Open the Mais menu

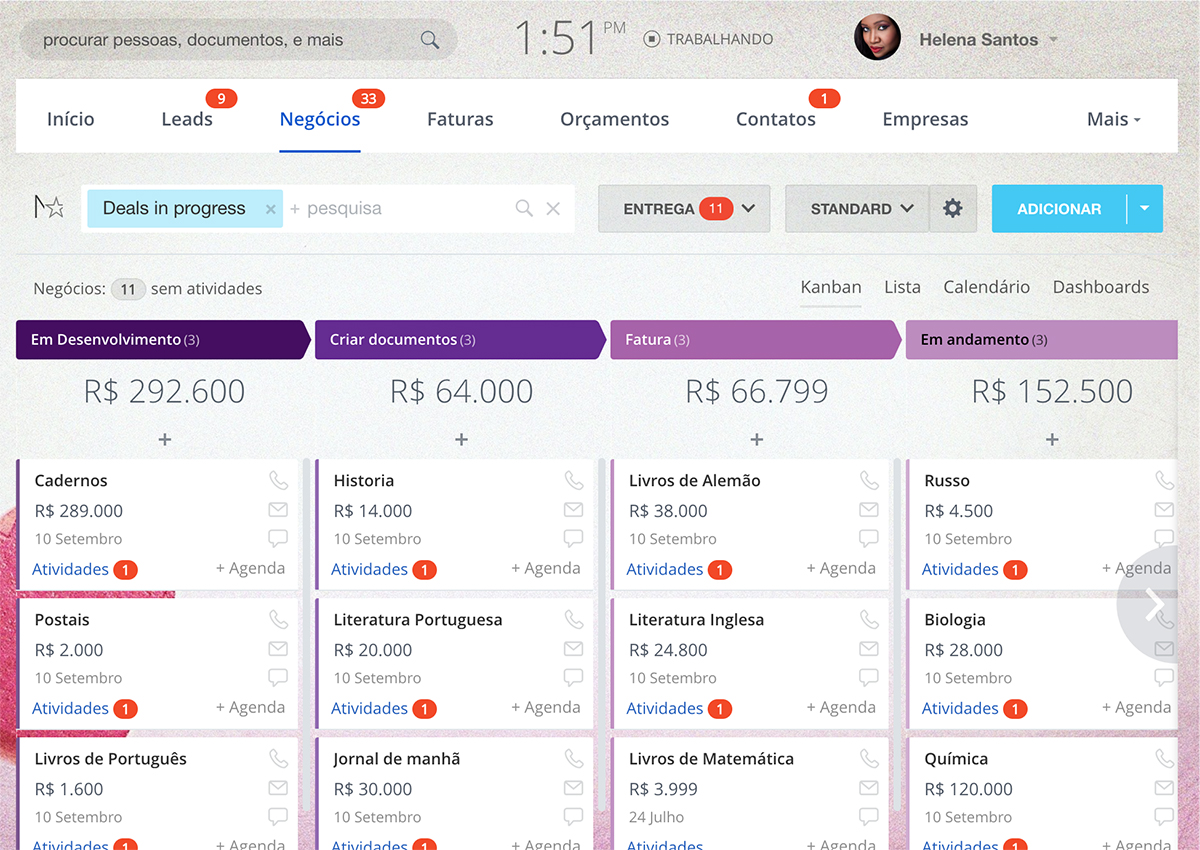1114,119
